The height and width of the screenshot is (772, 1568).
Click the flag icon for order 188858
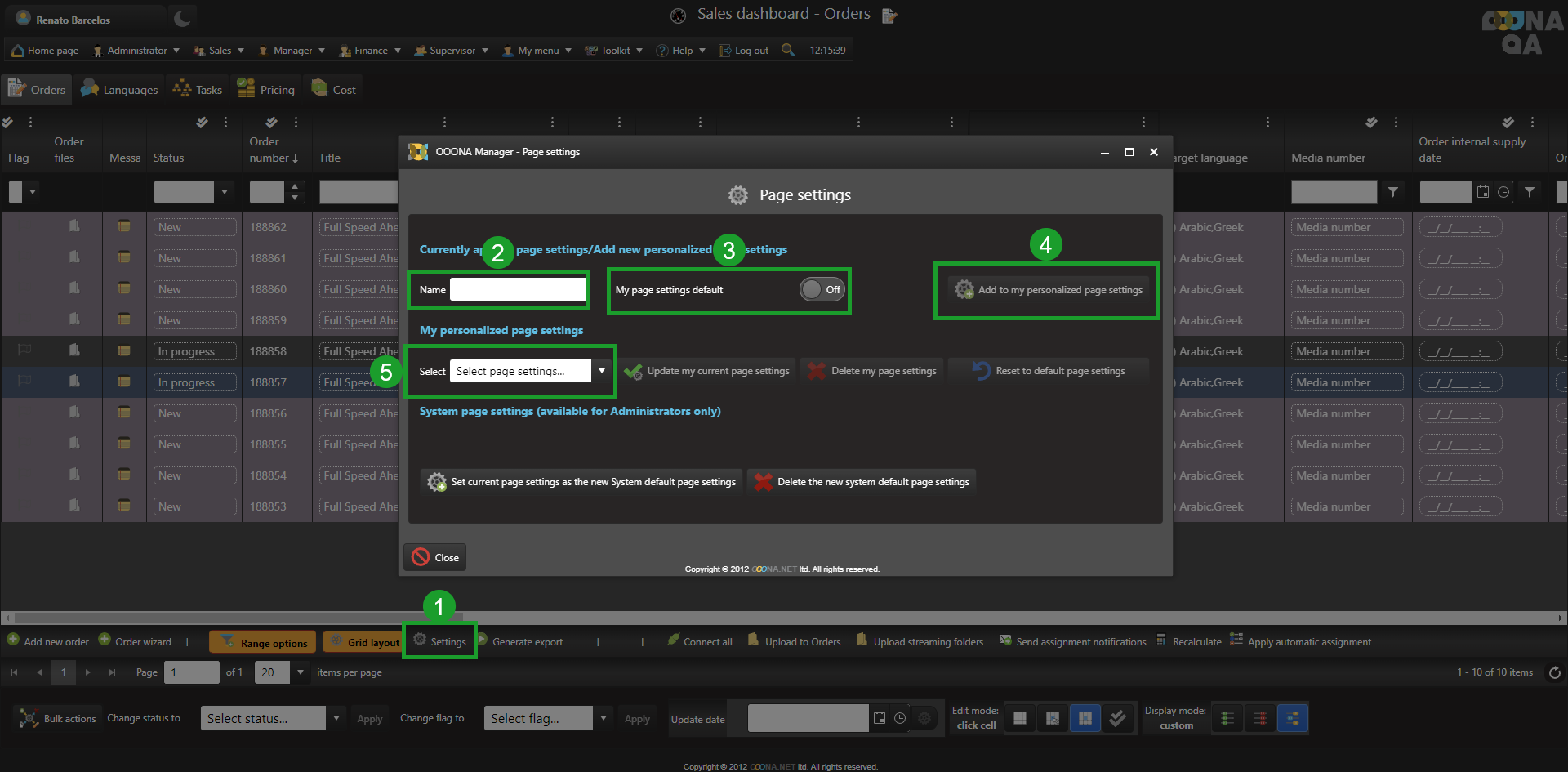click(x=24, y=350)
